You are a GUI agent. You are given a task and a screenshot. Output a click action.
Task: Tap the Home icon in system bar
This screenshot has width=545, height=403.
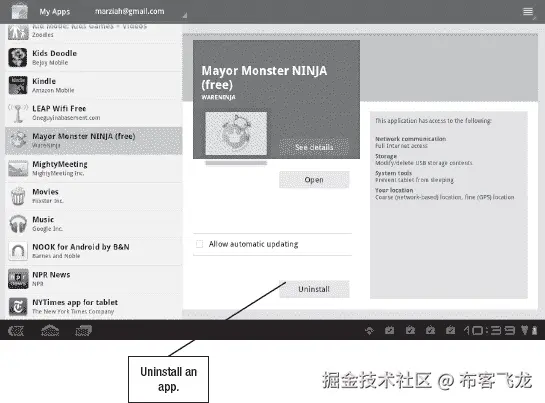point(50,330)
